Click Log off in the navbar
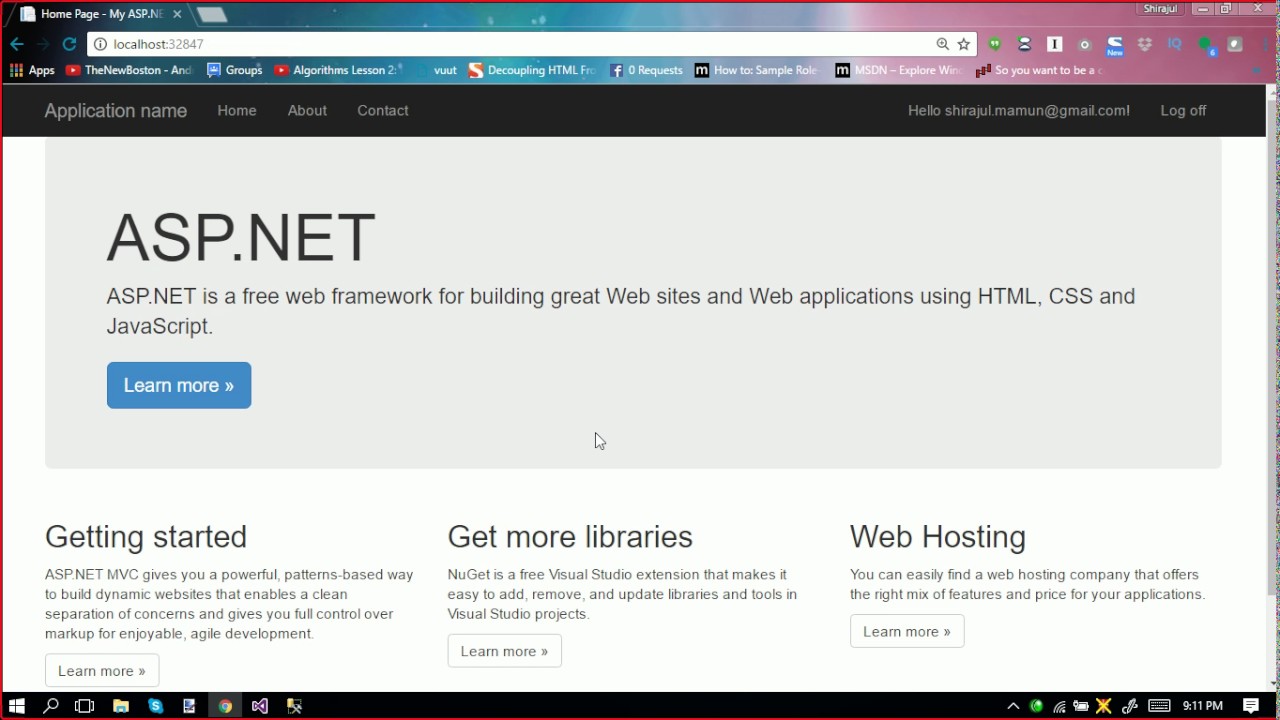Viewport: 1280px width, 720px height. [x=1183, y=111]
